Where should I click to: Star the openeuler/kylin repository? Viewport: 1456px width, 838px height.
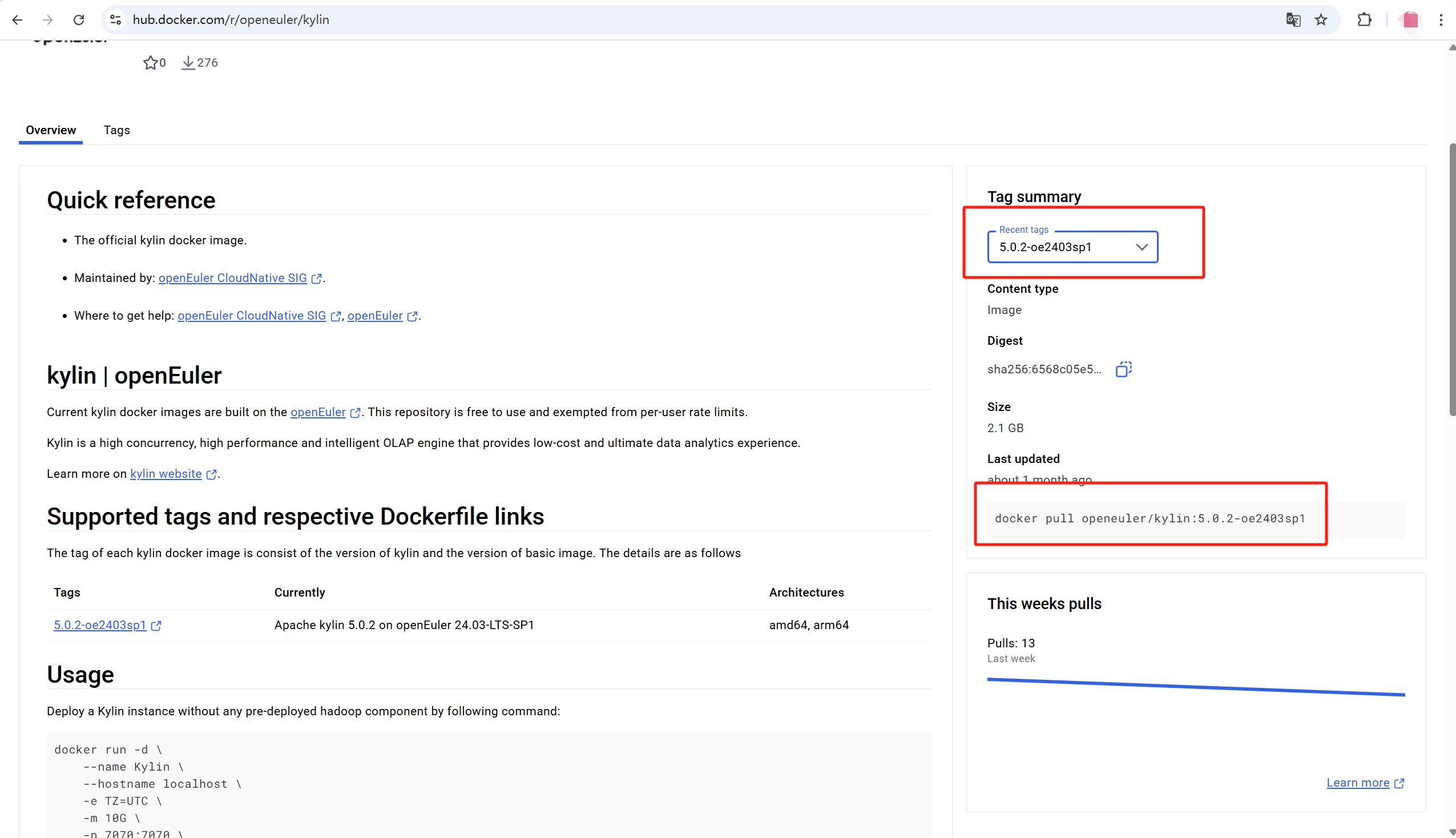point(151,62)
